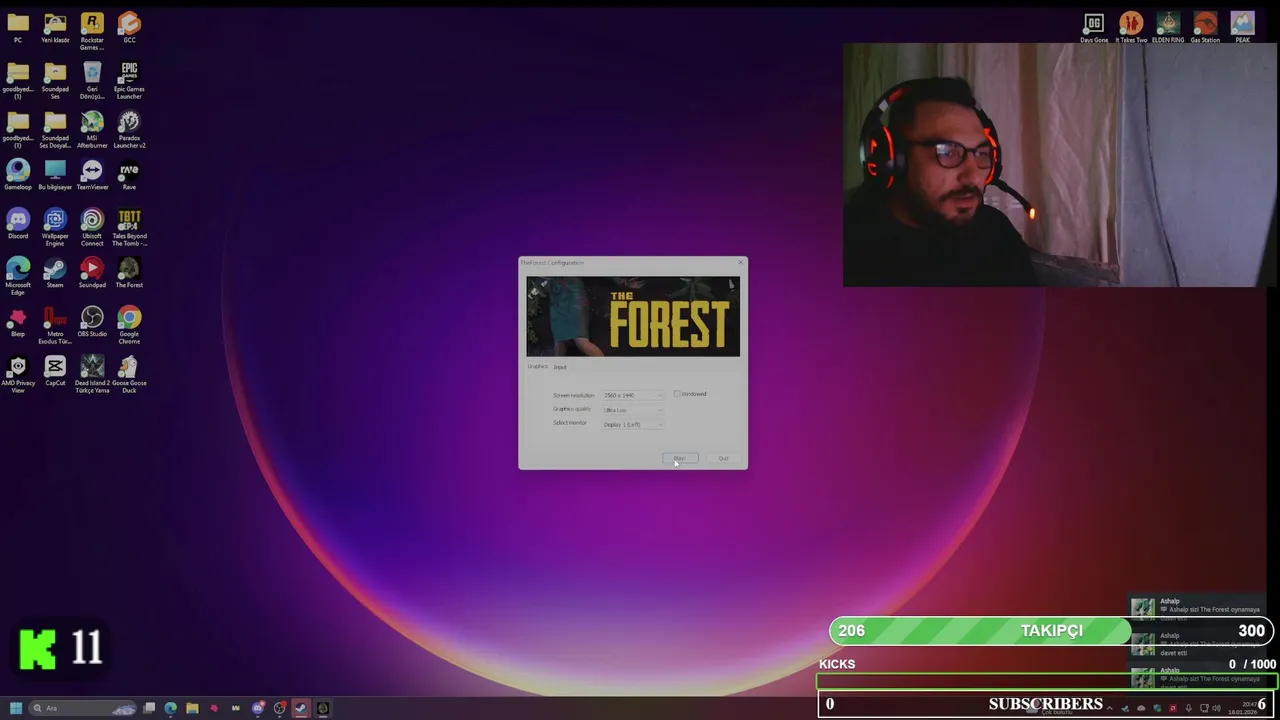This screenshot has height=720, width=1280.
Task: Select the Wallpaper Engine desktop icon
Action: (55, 227)
